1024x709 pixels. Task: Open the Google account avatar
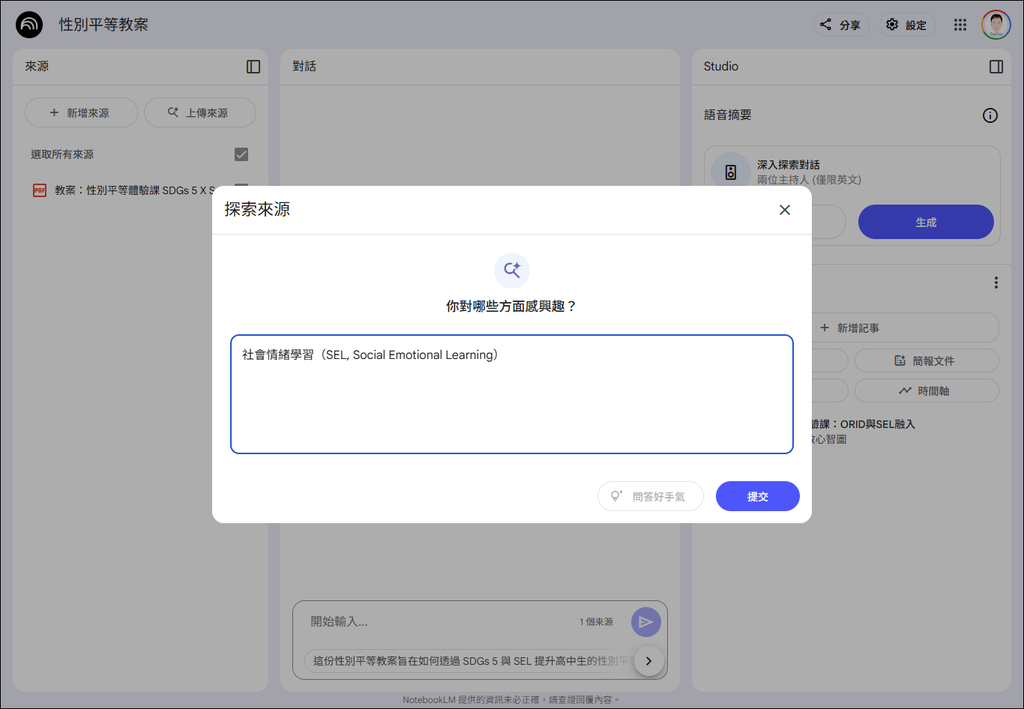tap(996, 24)
